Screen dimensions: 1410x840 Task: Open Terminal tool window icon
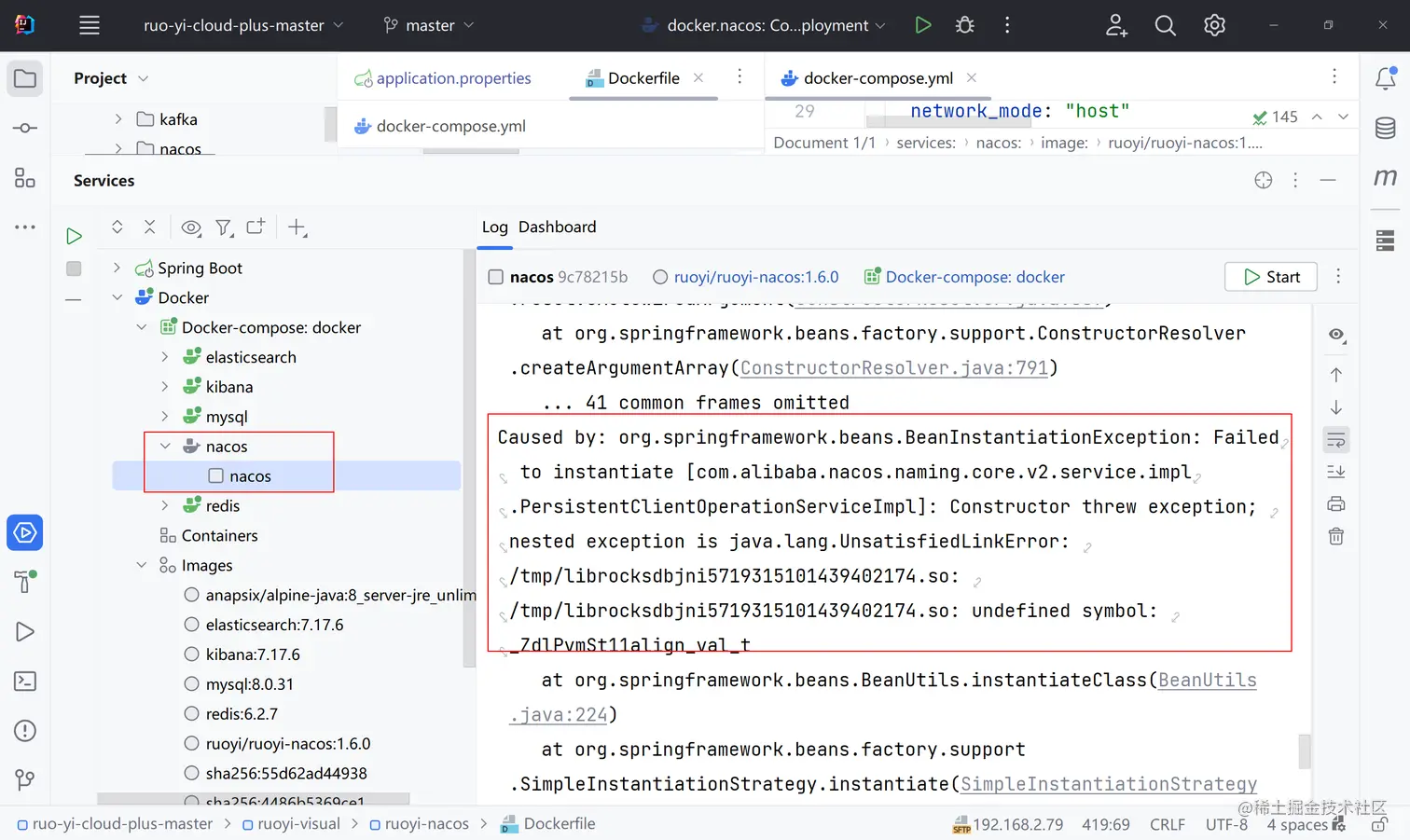point(25,681)
